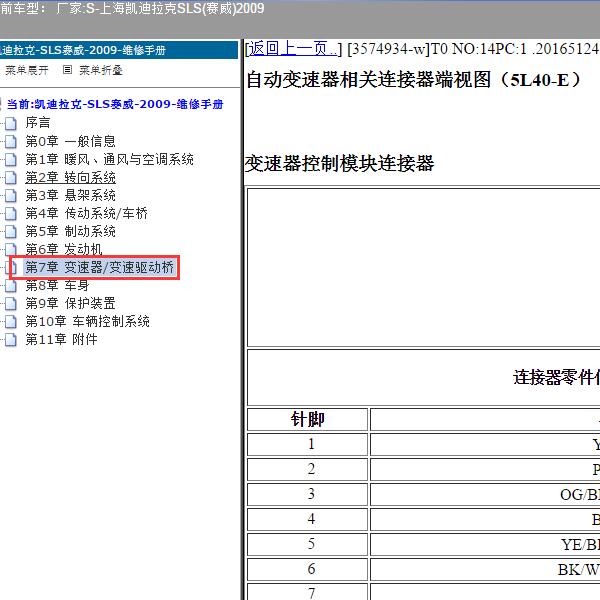Open 第10章 车辆控制系统
The height and width of the screenshot is (600, 600).
pyautogui.click(x=87, y=321)
